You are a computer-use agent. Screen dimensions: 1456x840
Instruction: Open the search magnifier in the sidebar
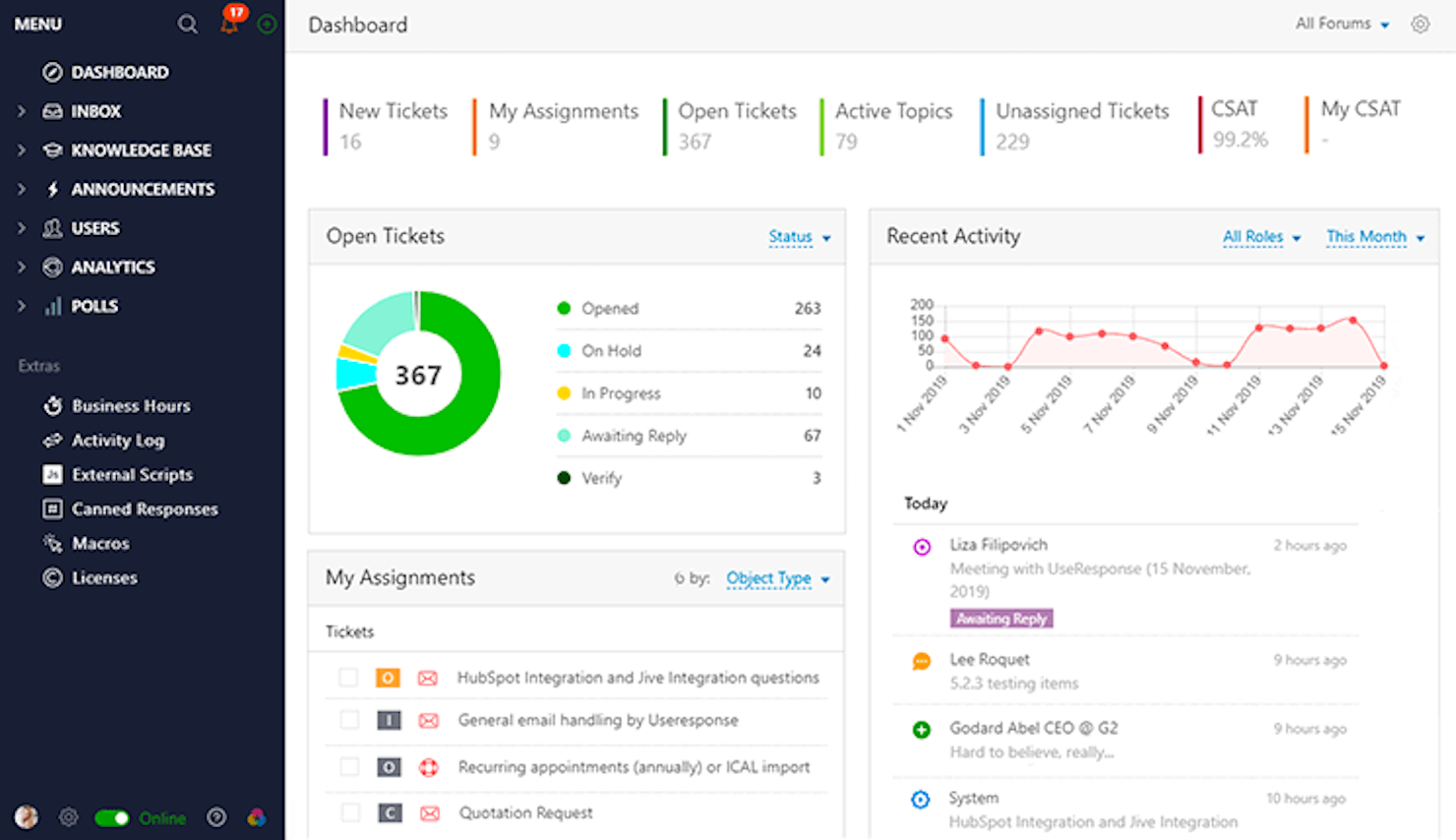pyautogui.click(x=187, y=24)
